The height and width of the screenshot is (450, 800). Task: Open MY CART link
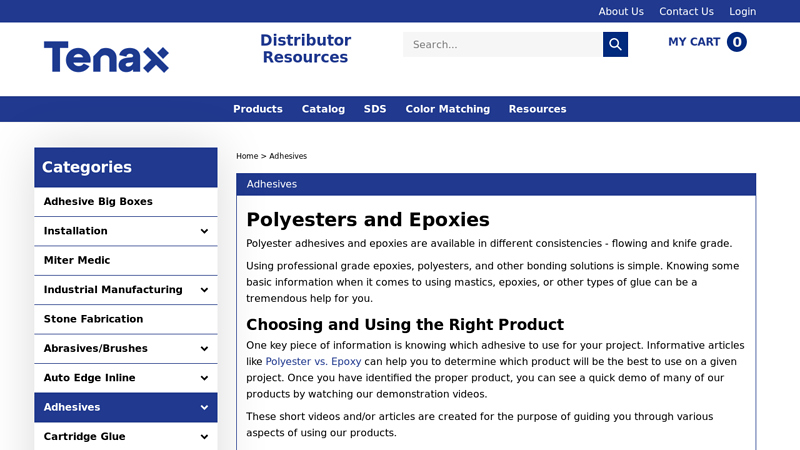(694, 42)
